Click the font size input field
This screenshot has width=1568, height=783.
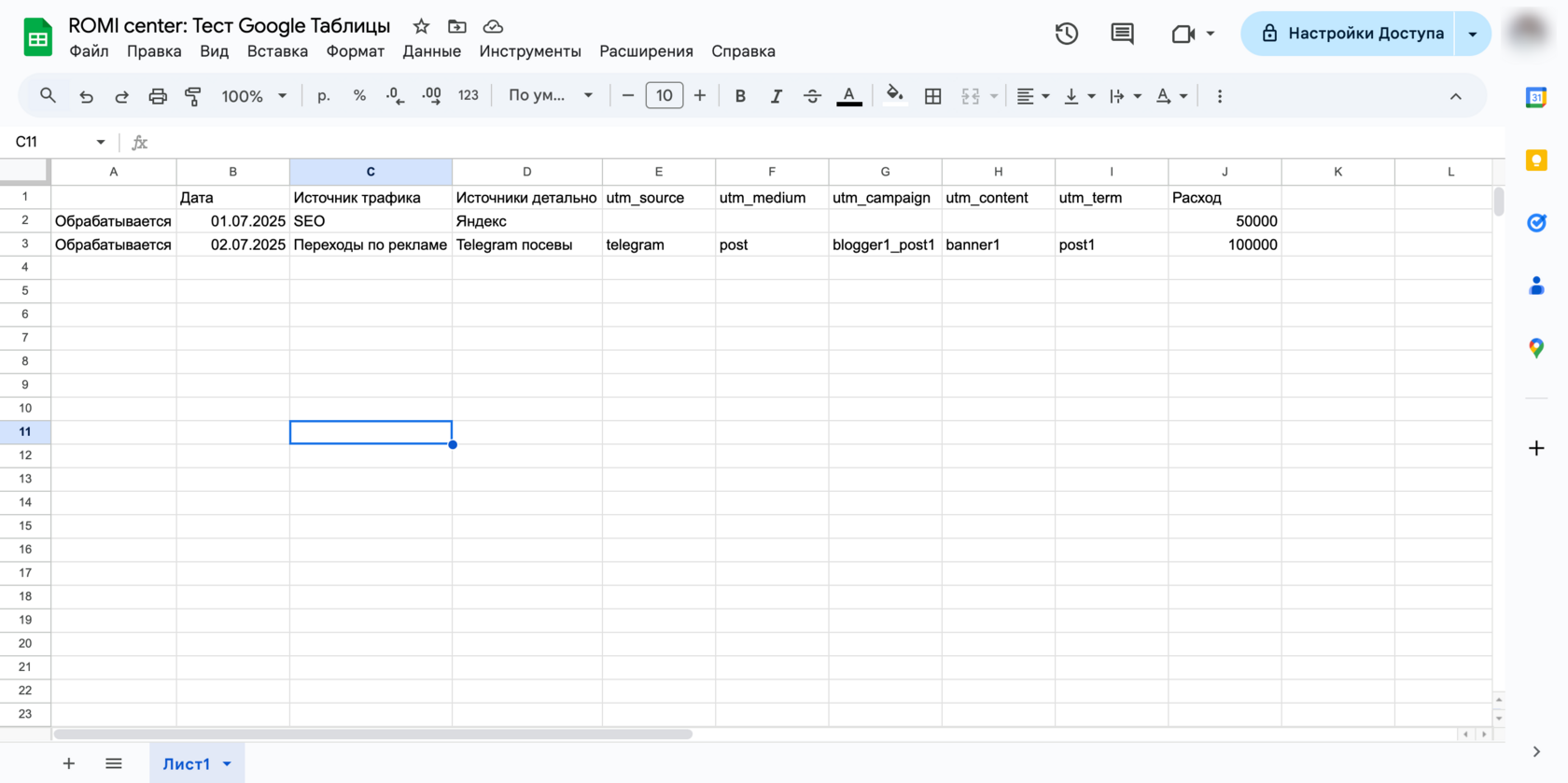click(x=664, y=95)
